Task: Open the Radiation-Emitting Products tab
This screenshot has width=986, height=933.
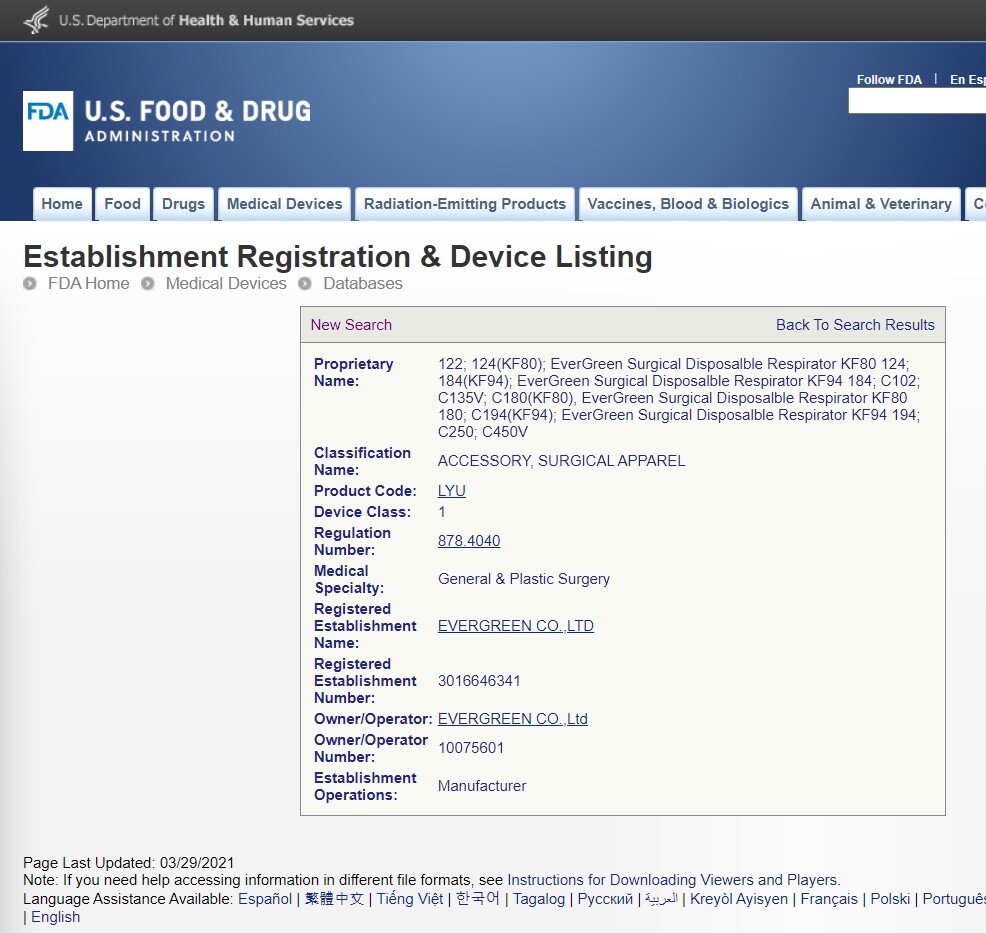Action: pyautogui.click(x=464, y=204)
